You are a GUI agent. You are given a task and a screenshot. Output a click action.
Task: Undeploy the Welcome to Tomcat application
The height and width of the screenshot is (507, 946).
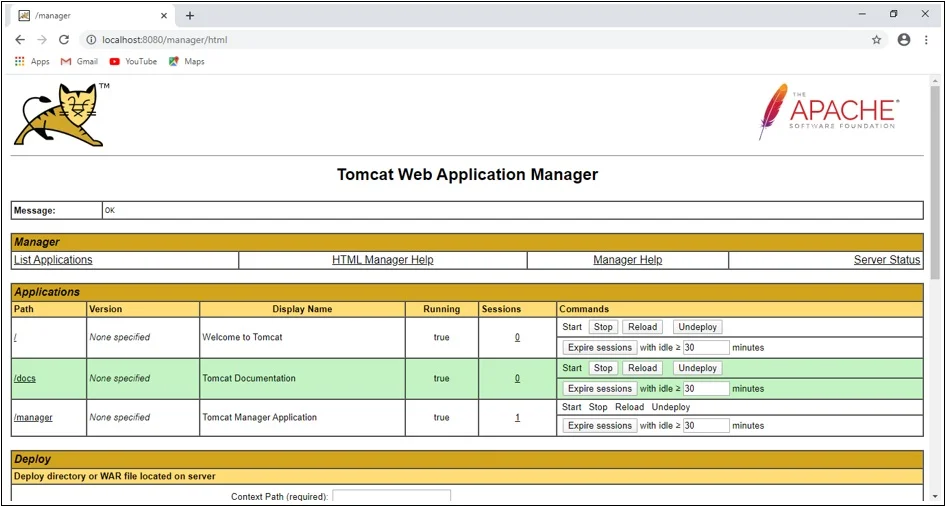697,327
